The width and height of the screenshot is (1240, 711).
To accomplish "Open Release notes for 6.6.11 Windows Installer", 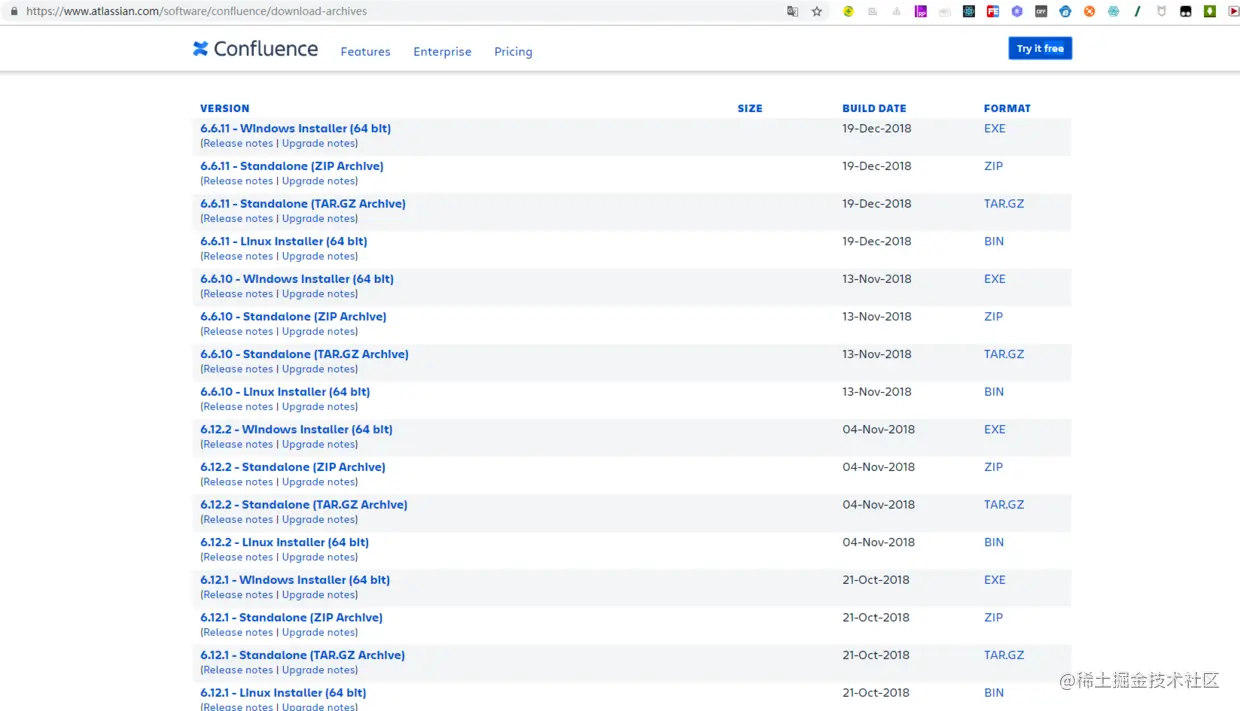I will click(x=238, y=143).
